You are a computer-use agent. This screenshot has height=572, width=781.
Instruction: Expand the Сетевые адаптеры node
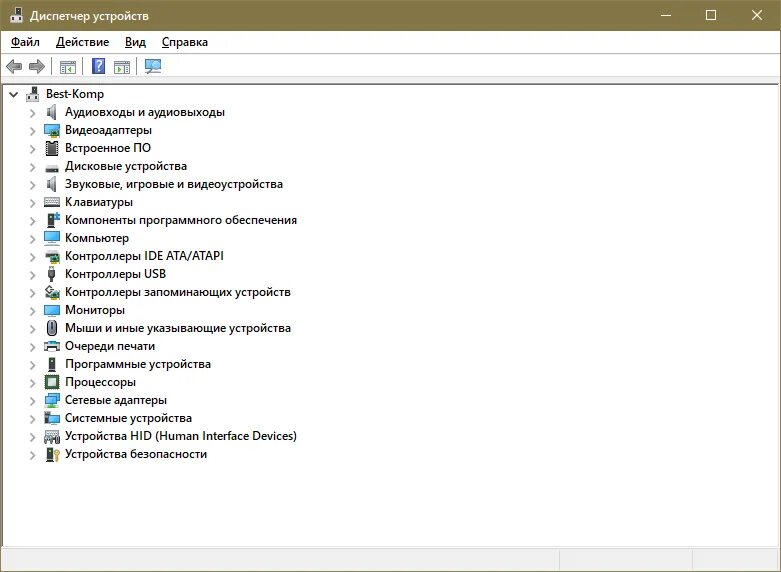coord(32,401)
